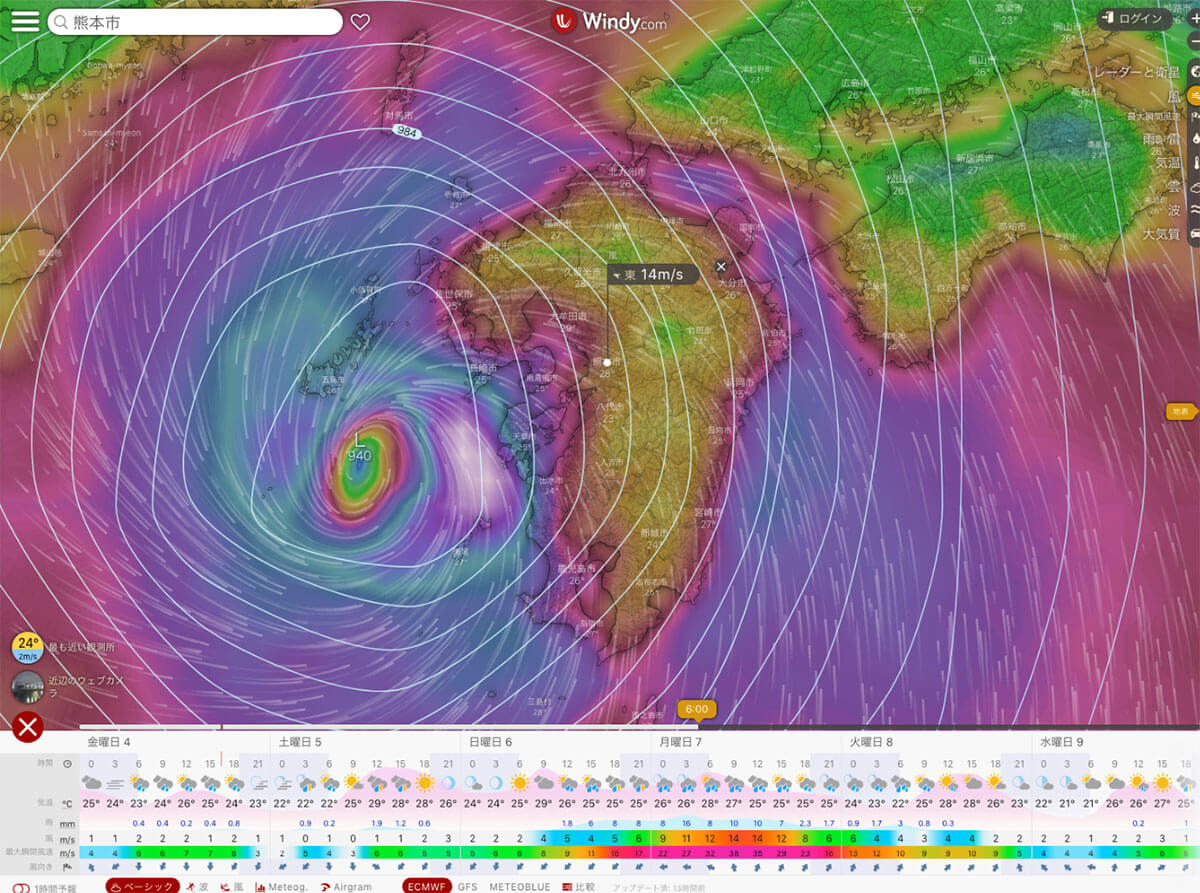Viewport: 1200px width, 893px height.
Task: Change the °C temperature unit
Action: pos(67,803)
